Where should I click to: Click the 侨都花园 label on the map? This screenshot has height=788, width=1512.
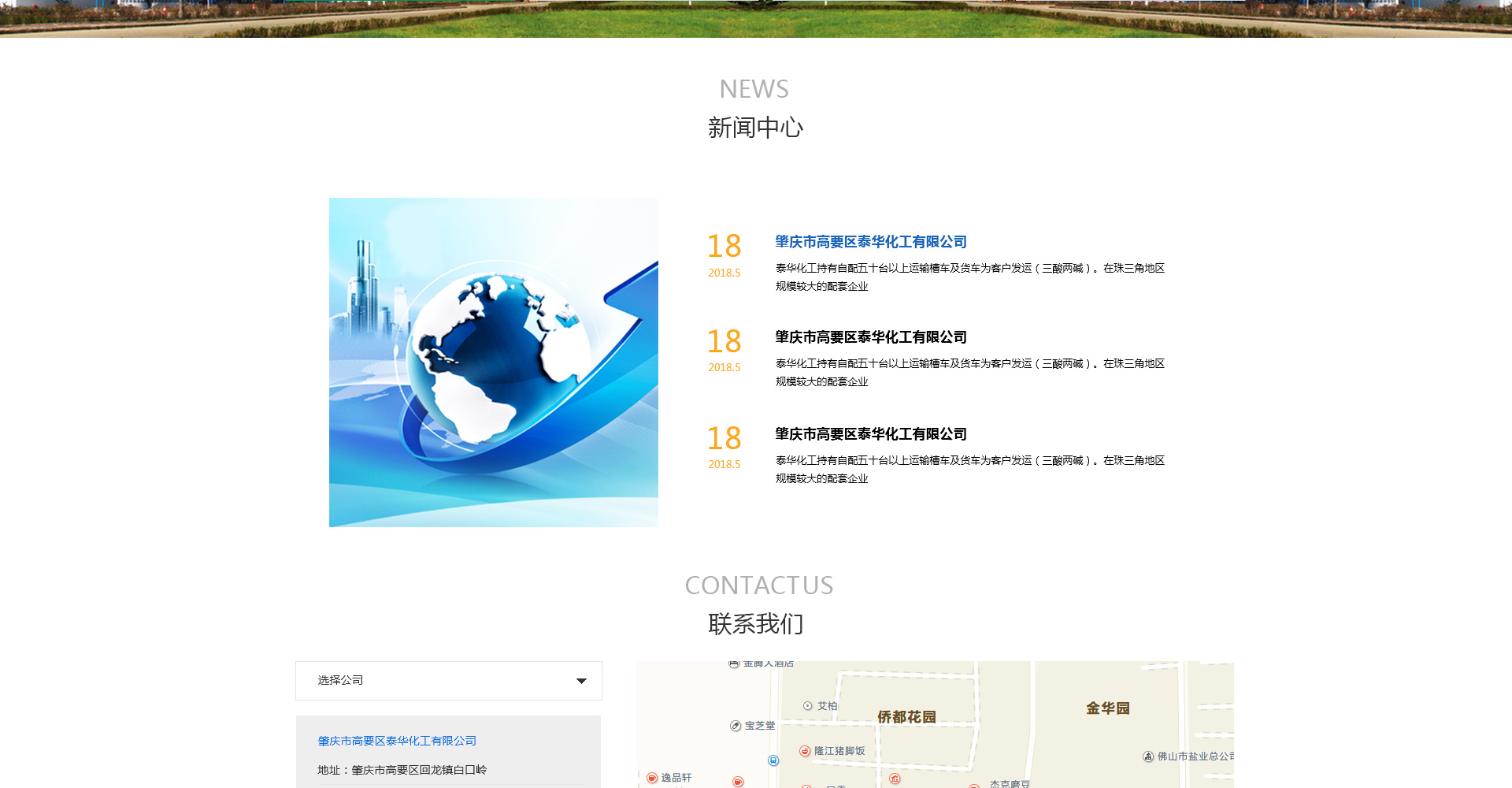click(906, 717)
